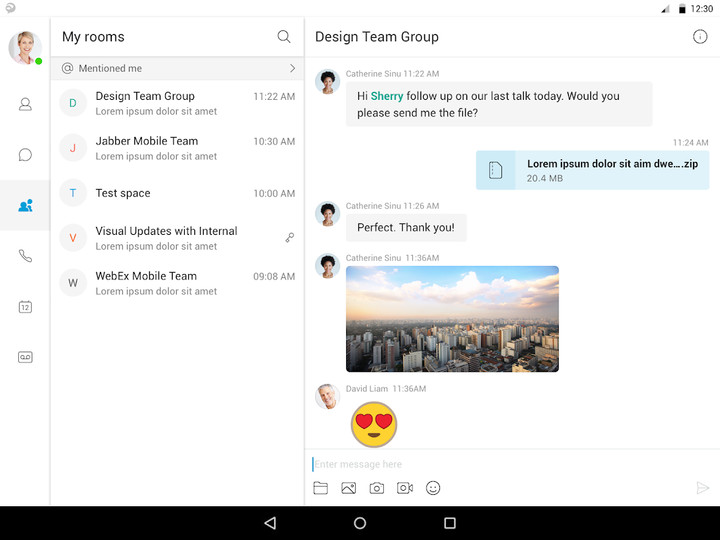The image size is (720, 540).
Task: Insert a picture using image icon
Action: (x=348, y=488)
